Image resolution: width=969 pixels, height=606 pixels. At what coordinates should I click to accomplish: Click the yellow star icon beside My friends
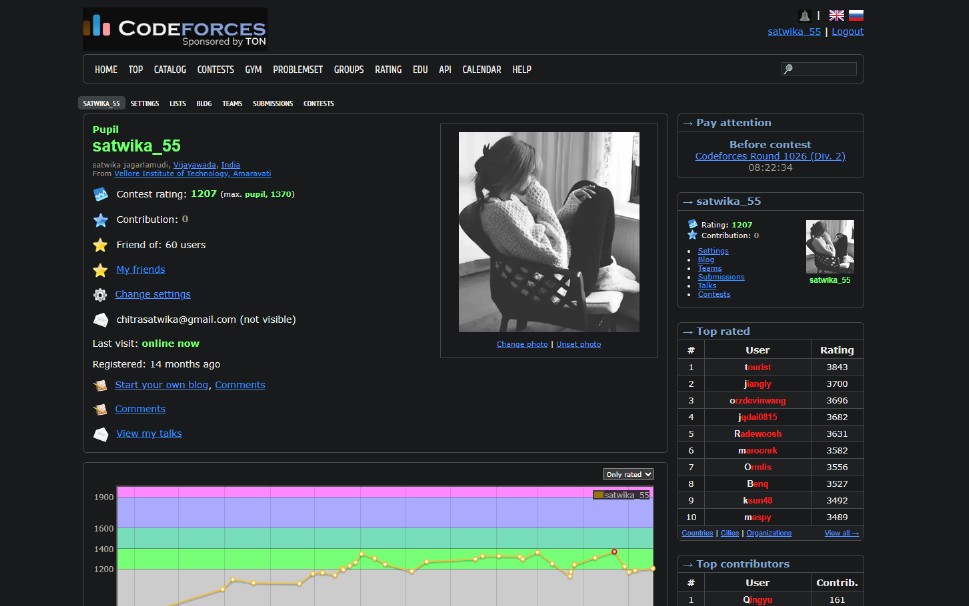tap(100, 270)
